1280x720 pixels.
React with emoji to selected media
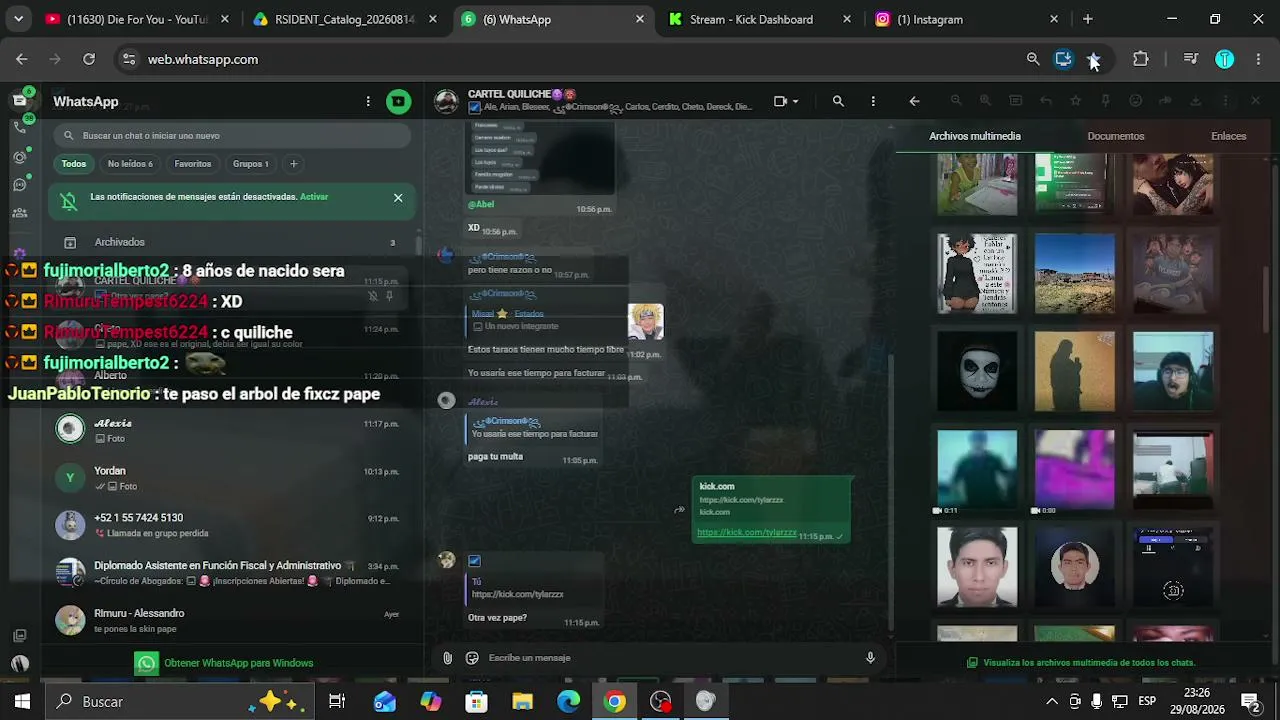[1135, 101]
